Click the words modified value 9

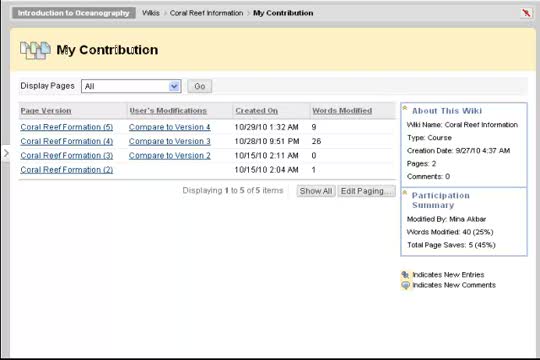tap(314, 127)
